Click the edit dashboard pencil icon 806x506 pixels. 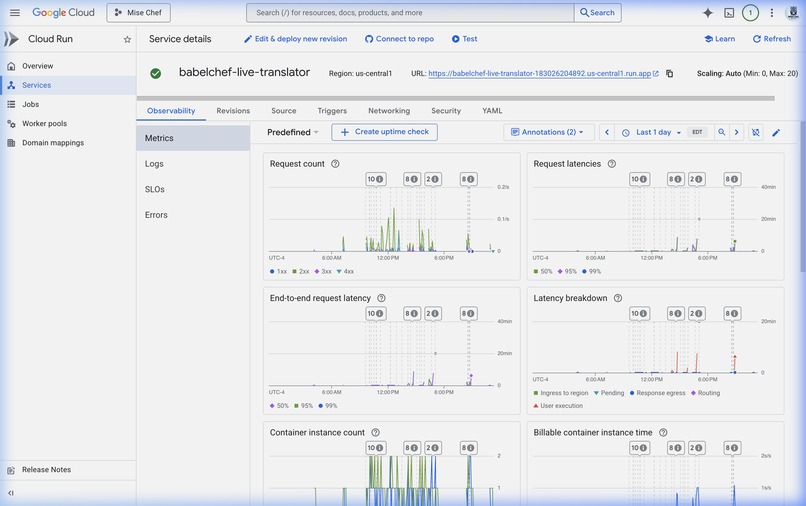776,133
